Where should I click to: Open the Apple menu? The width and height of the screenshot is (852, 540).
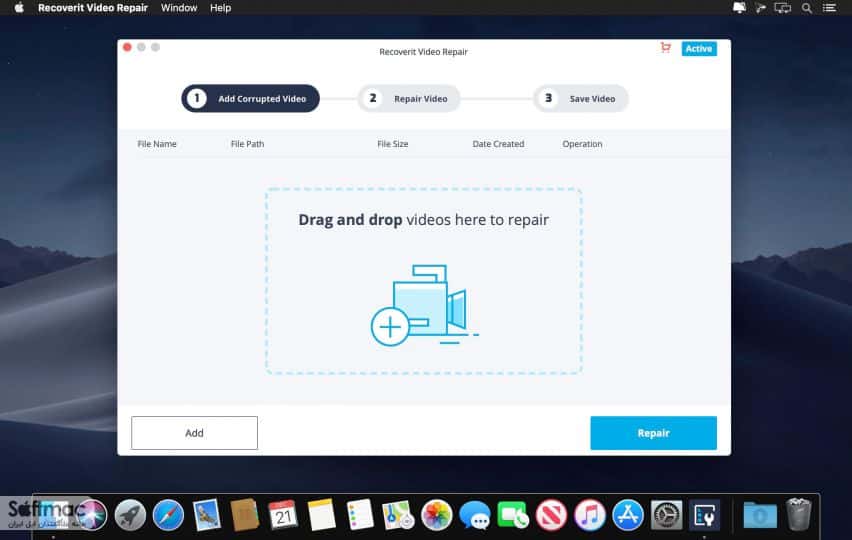(19, 8)
